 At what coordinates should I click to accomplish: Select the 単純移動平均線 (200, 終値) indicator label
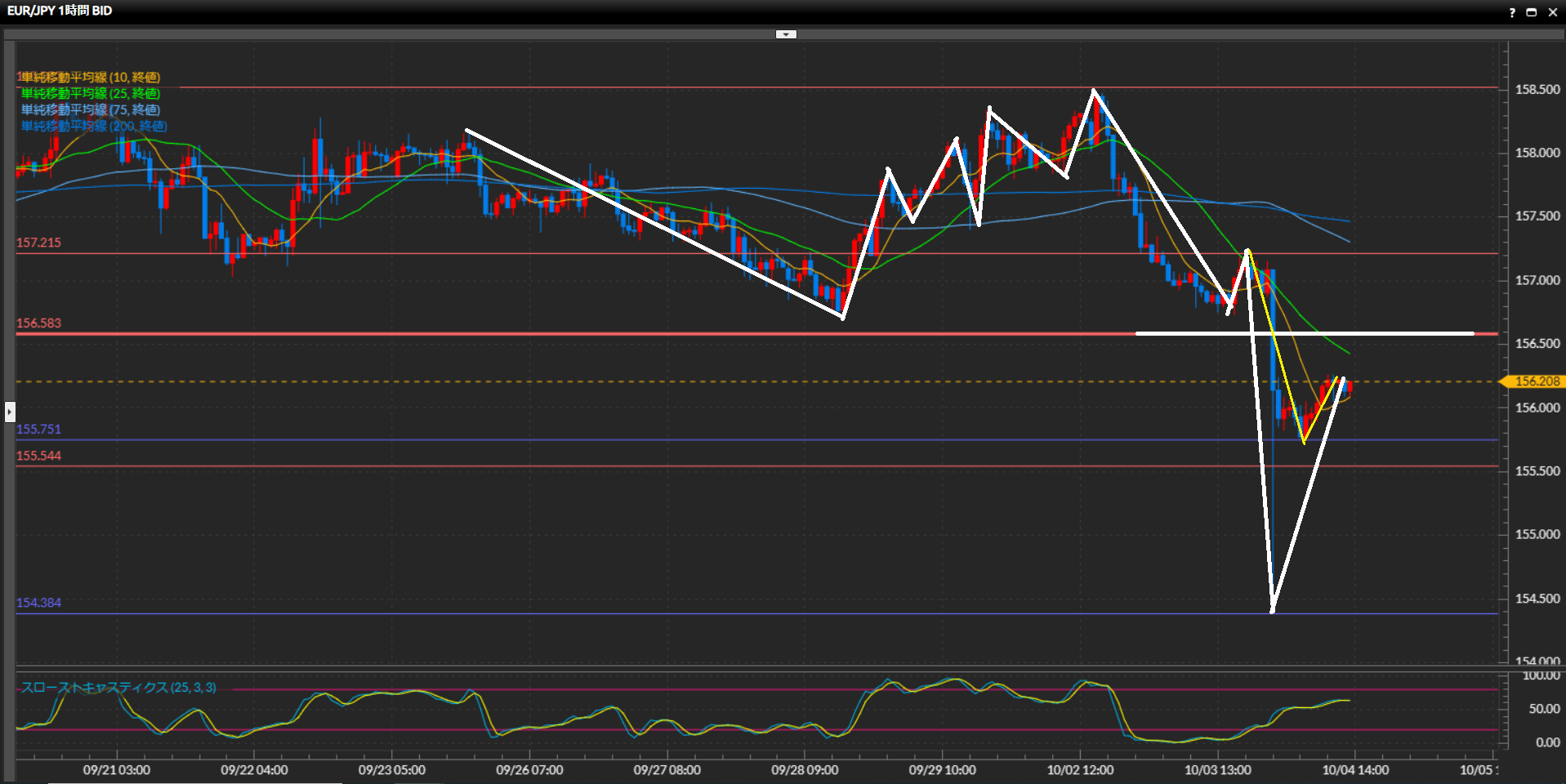pos(93,127)
